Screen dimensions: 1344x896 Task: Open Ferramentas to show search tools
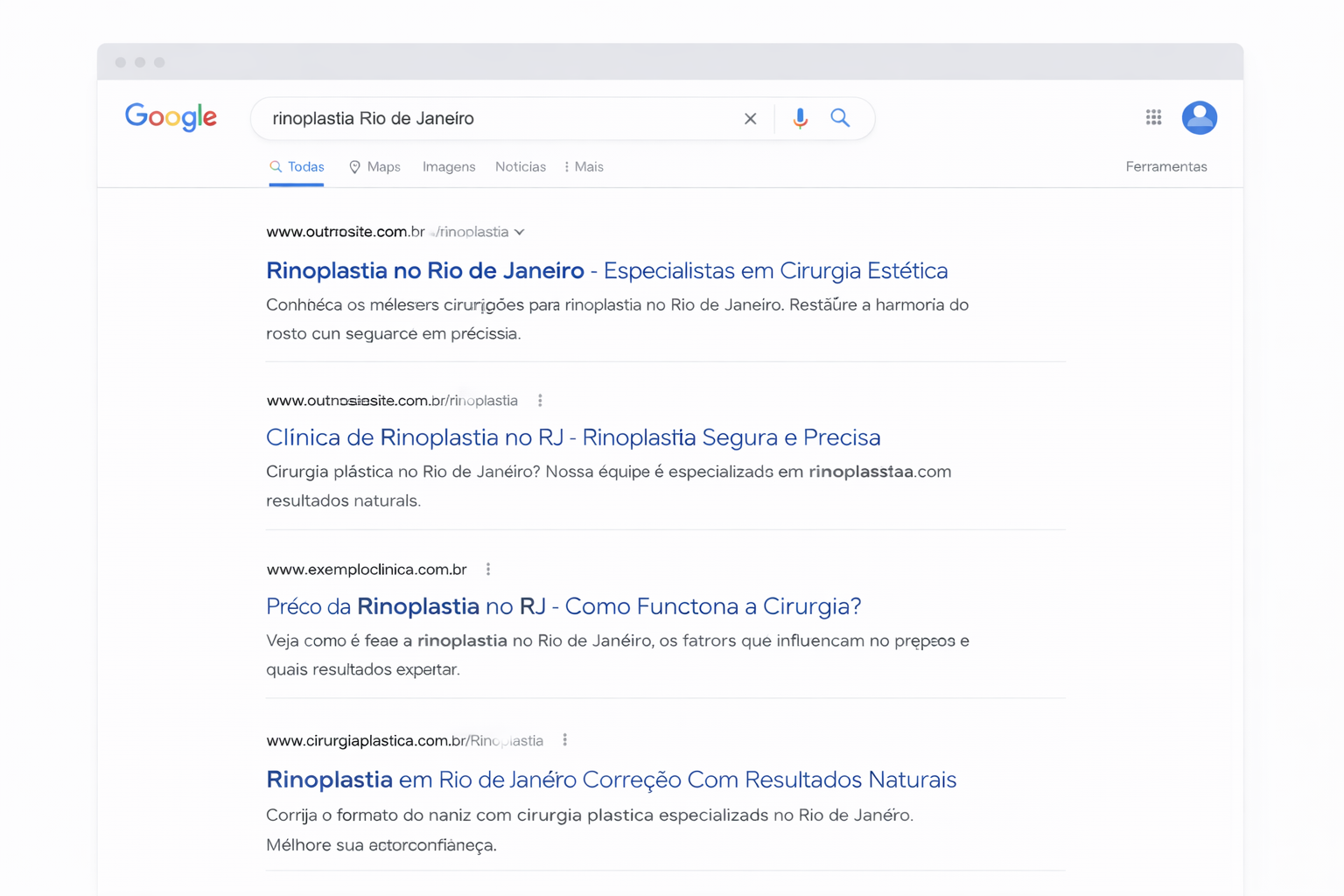[1166, 166]
